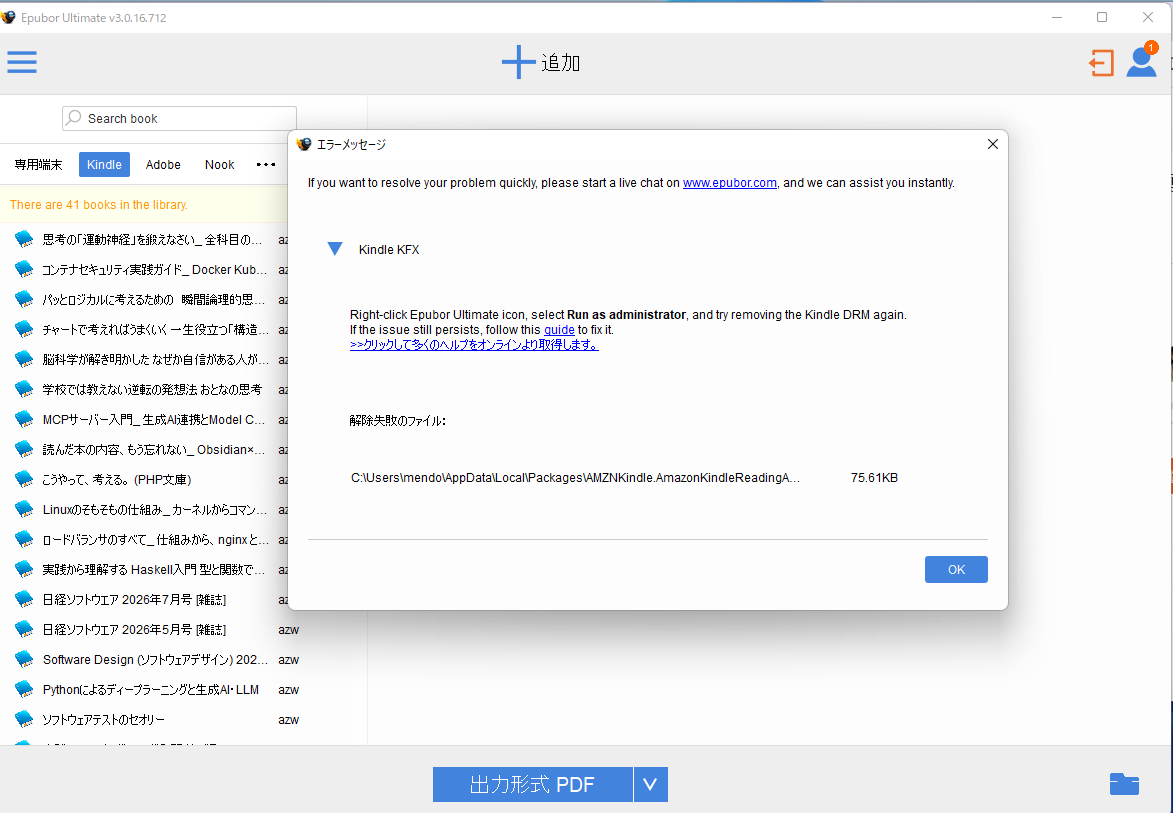Viewport: 1173px width, 813px height.
Task: Select book 思考の「運動神経」を鍛えなさい
Action: coord(153,239)
